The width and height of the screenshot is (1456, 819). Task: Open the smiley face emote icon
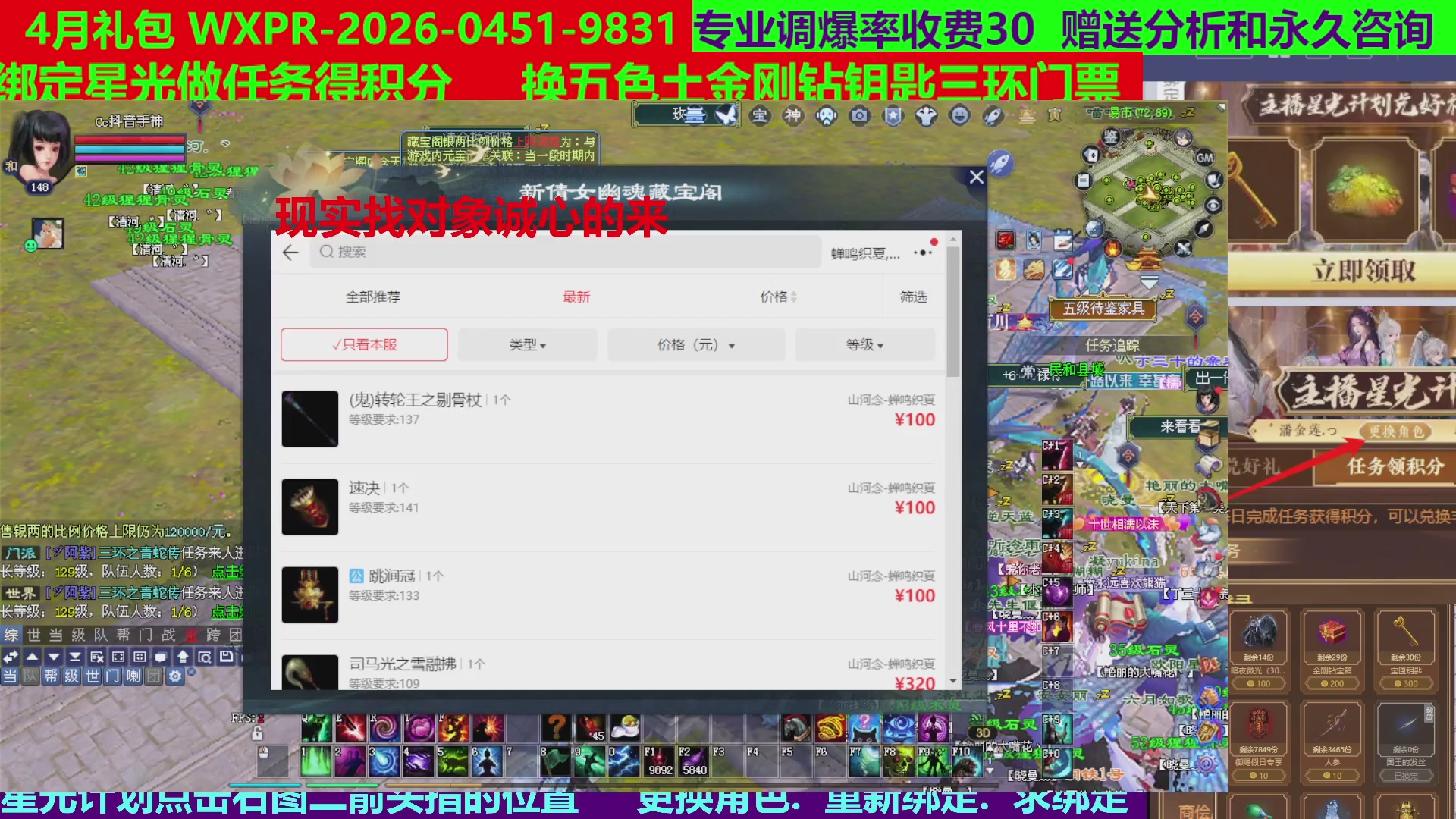pos(960,115)
